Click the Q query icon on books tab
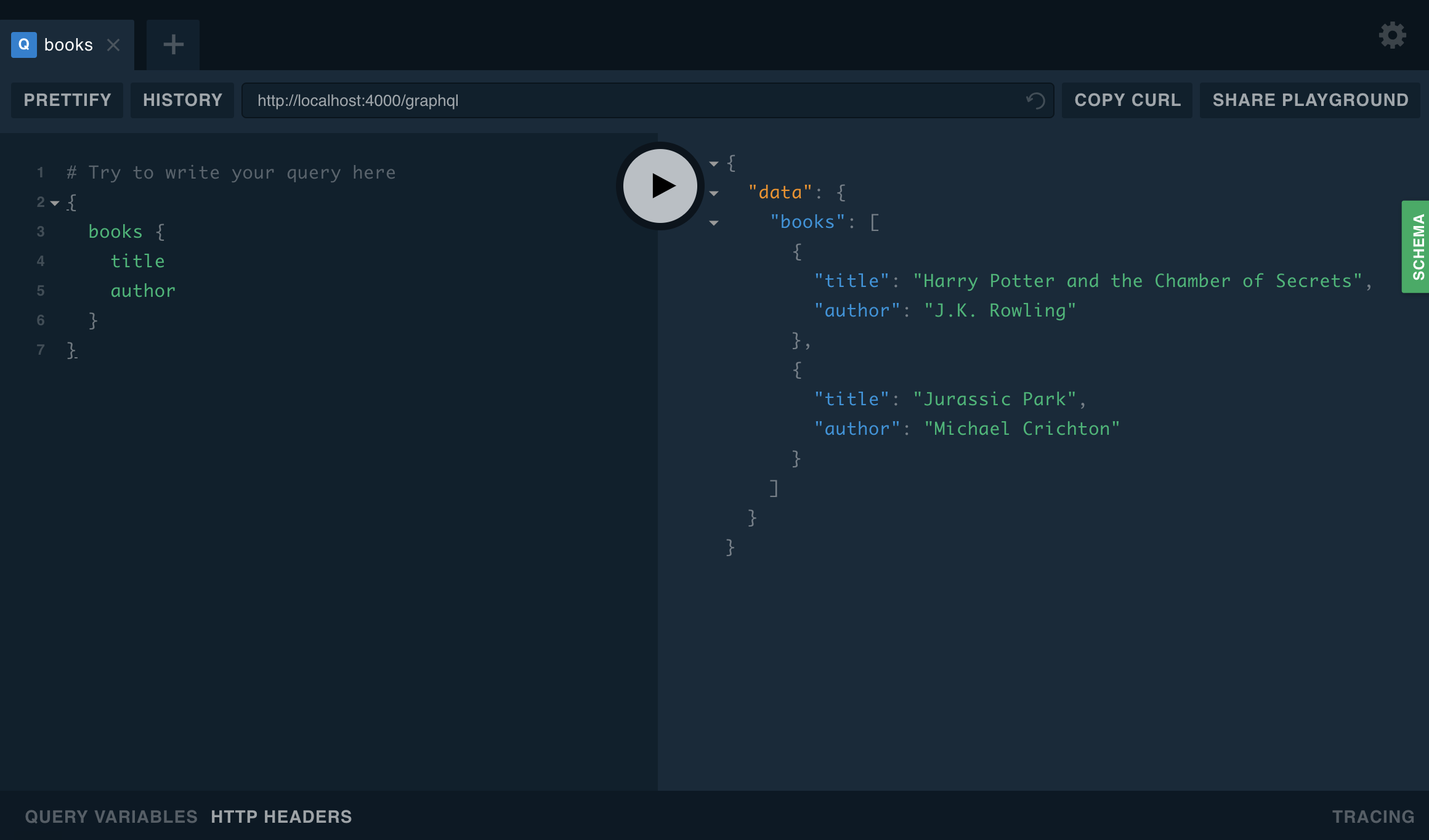This screenshot has height=840, width=1429. click(x=24, y=45)
